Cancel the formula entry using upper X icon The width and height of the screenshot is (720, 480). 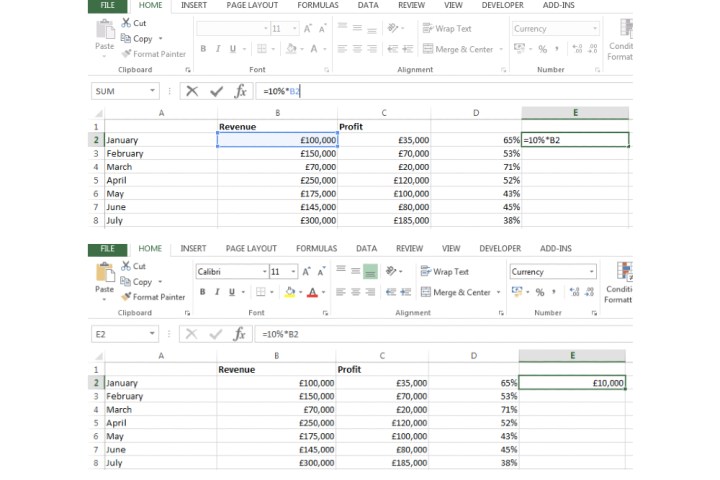(192, 91)
